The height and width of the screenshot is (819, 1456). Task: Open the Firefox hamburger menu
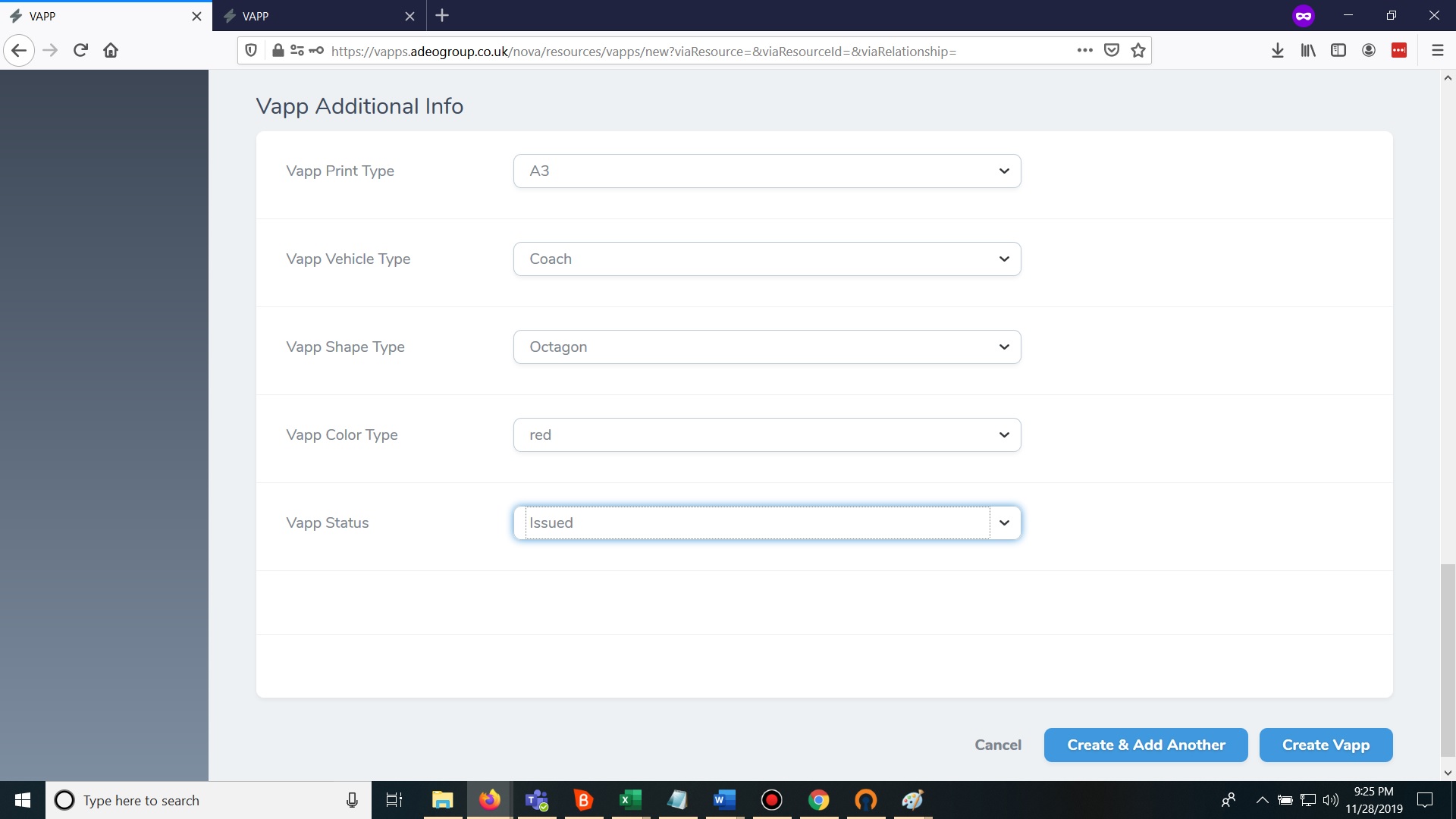[1437, 51]
